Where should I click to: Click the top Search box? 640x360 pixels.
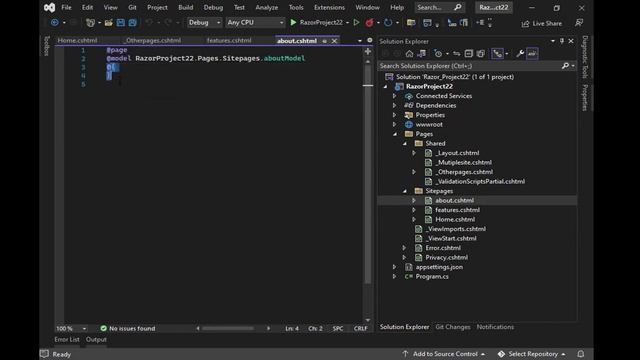[x=439, y=7]
